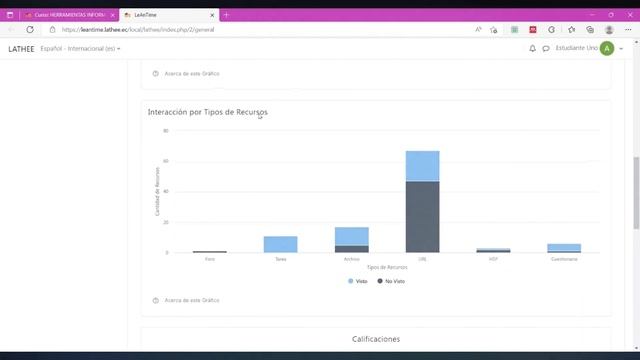Viewport: 640px width, 360px height.
Task: Click the Foro category label on x-axis
Action: (209, 259)
